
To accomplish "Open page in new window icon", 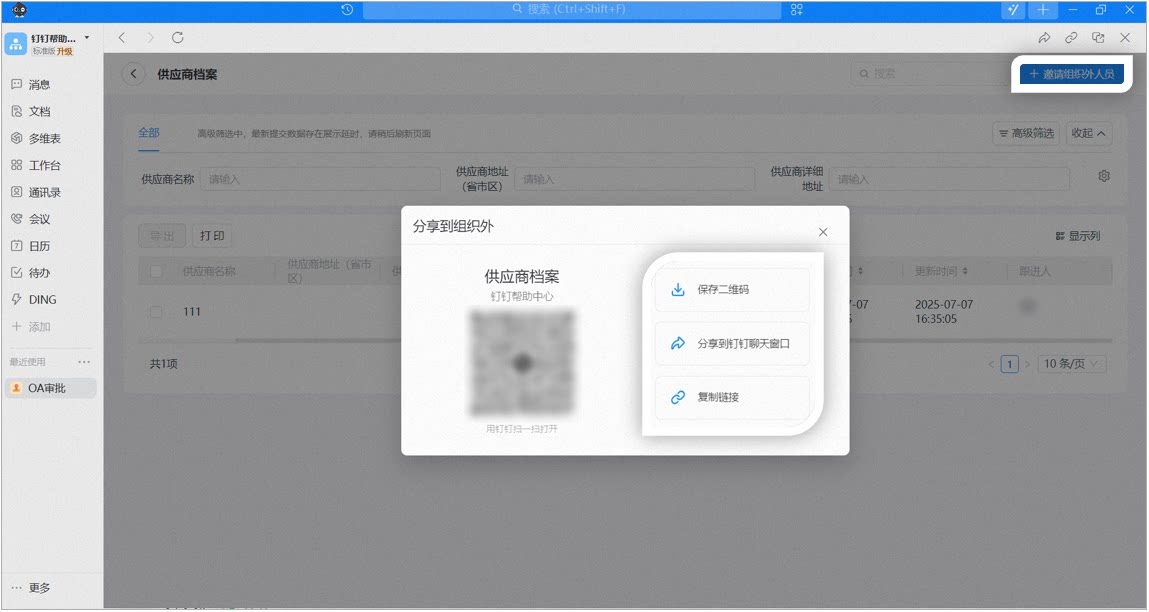I will [1098, 37].
